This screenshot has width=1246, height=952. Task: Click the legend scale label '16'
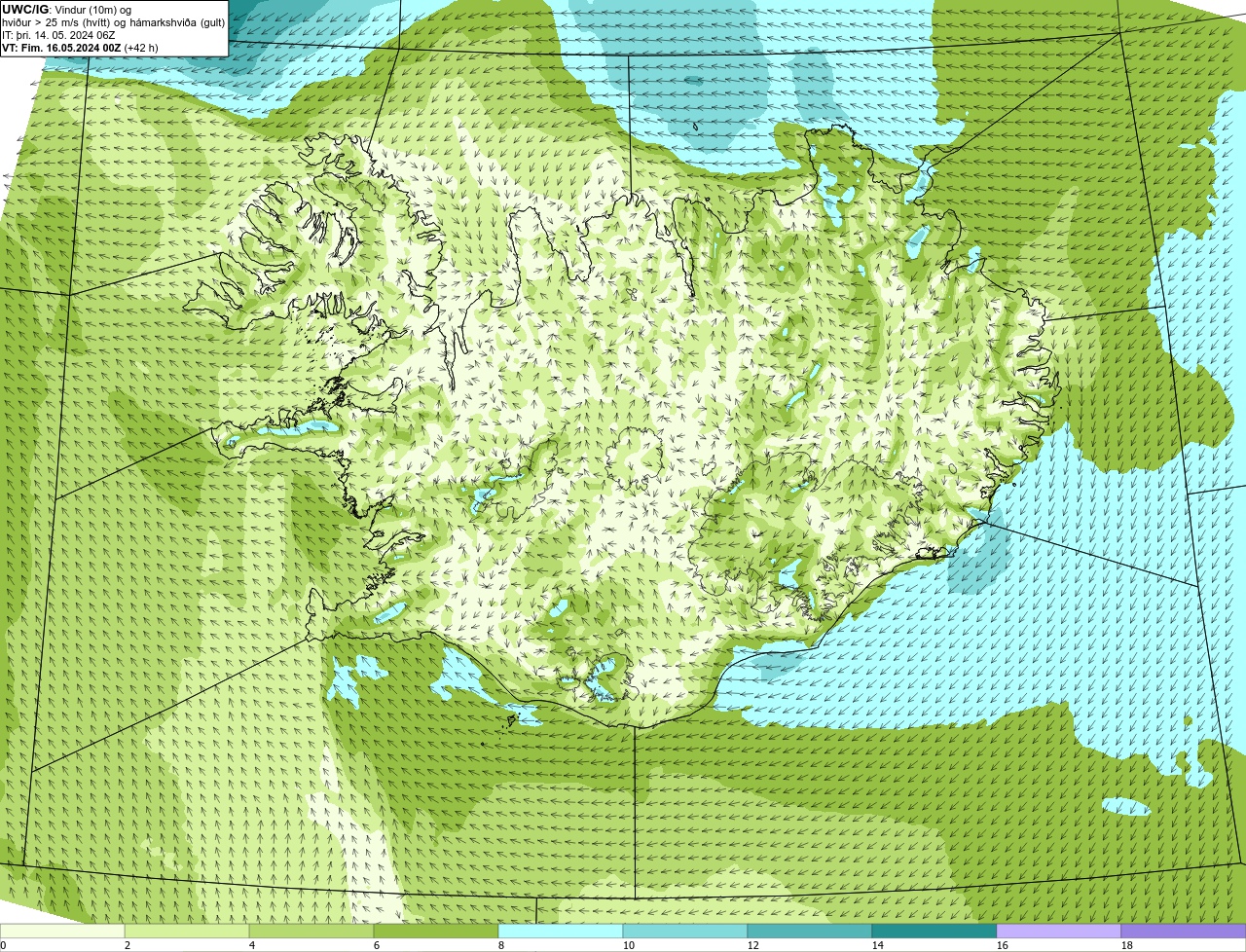(x=1003, y=945)
